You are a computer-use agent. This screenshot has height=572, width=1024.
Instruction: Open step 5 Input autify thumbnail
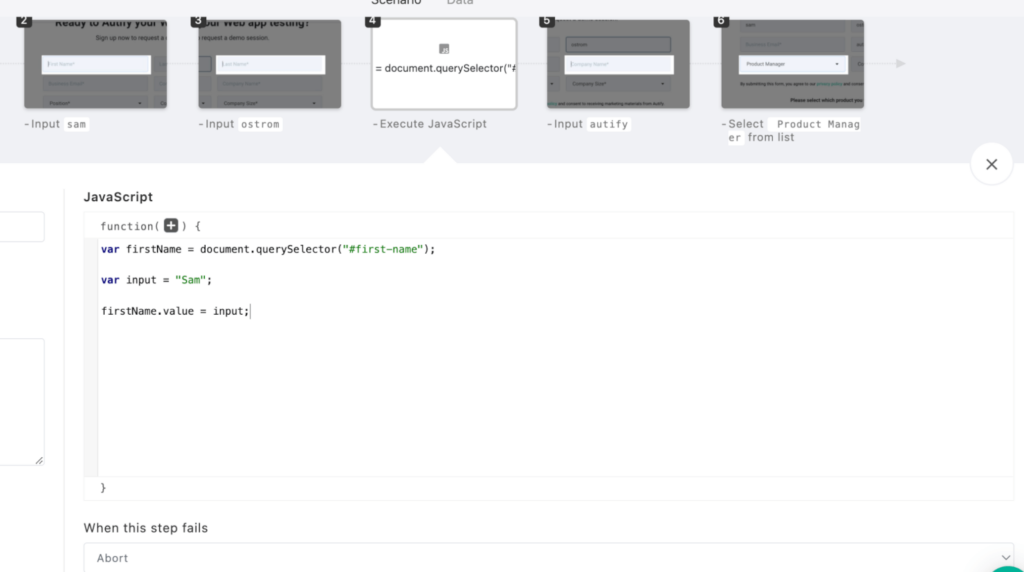click(x=618, y=63)
